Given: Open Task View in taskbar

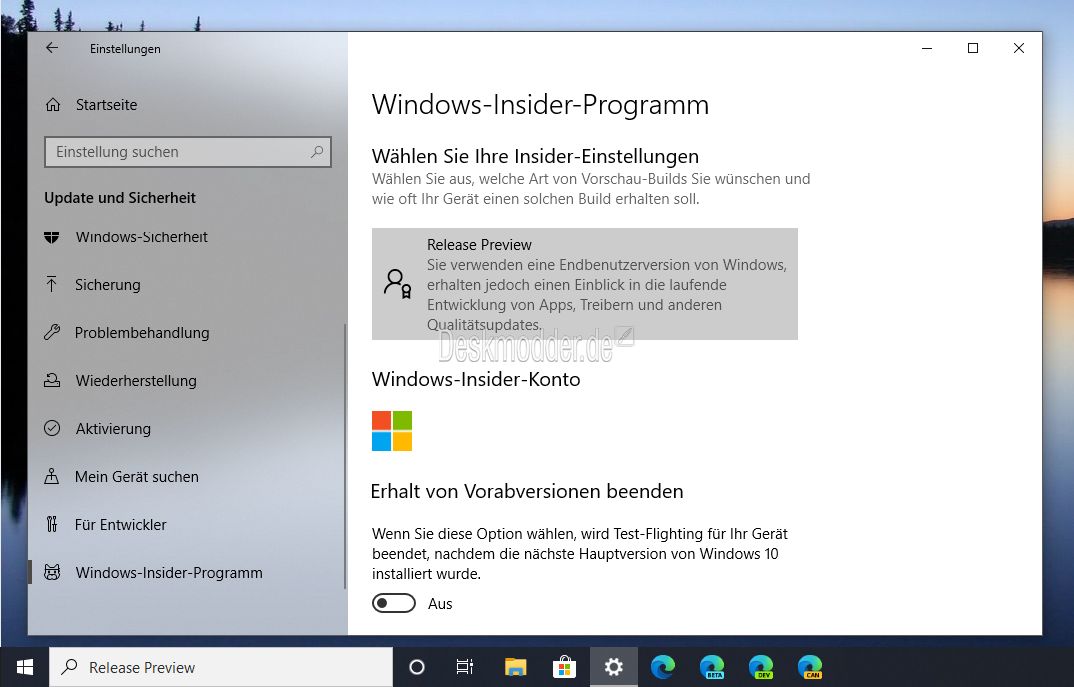Looking at the screenshot, I should pyautogui.click(x=465, y=667).
